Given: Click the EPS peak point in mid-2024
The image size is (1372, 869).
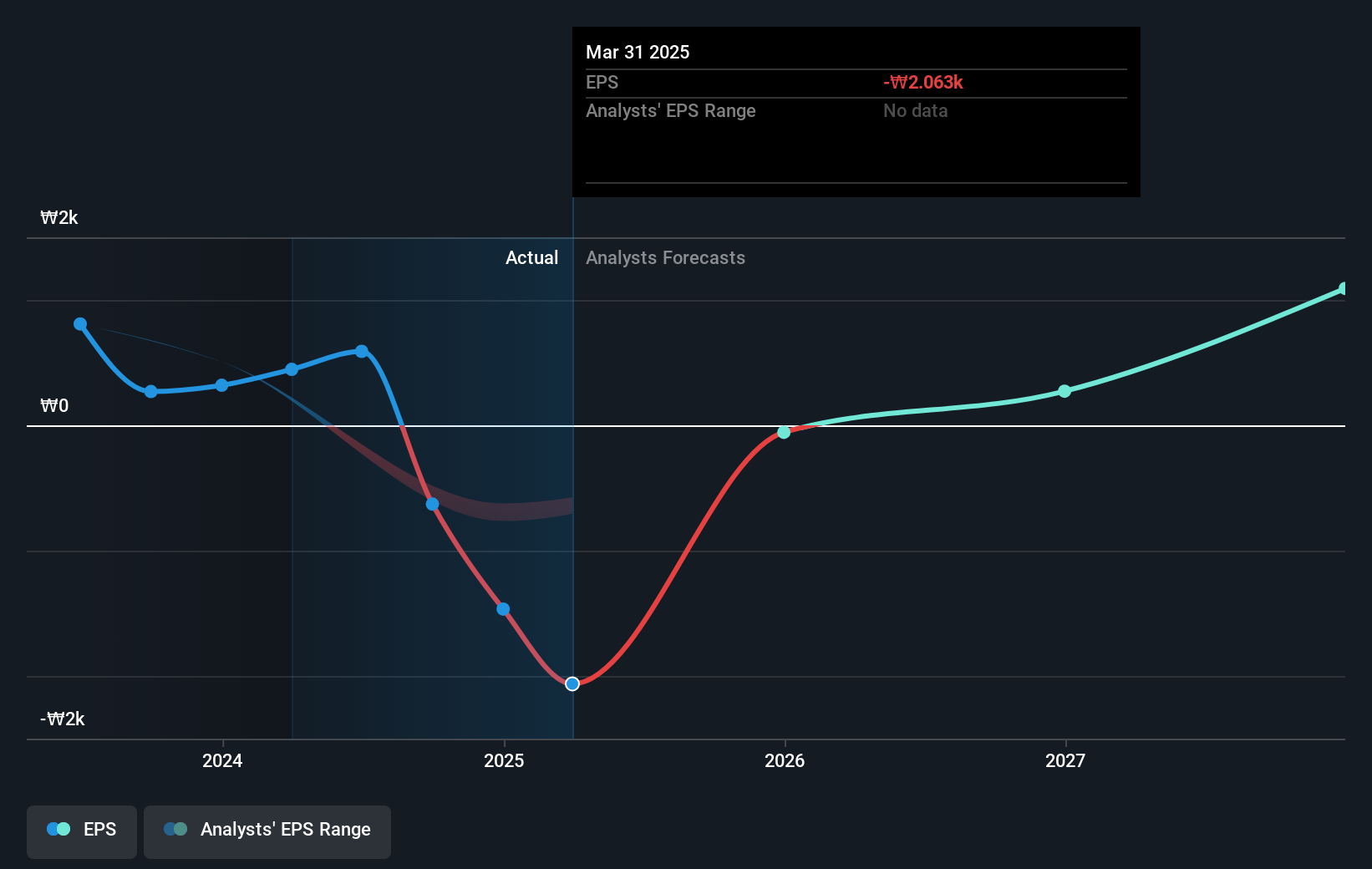Looking at the screenshot, I should (x=362, y=351).
